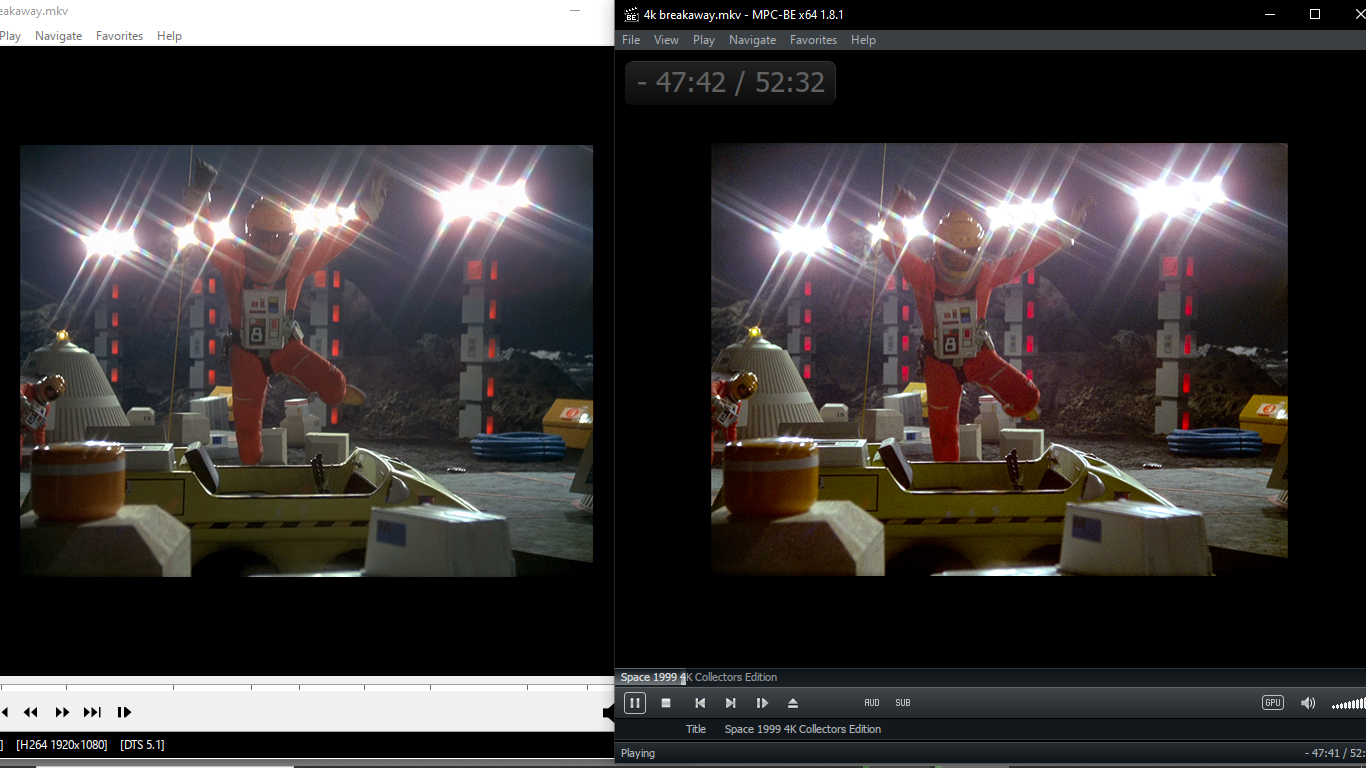
Task: Skip to next chapter in MPC-BE
Action: pos(730,703)
